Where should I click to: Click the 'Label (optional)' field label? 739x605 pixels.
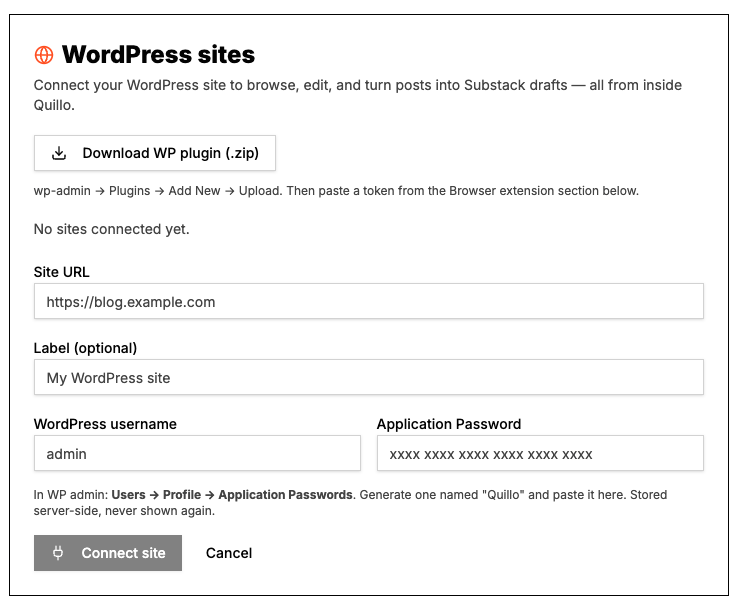pos(85,348)
